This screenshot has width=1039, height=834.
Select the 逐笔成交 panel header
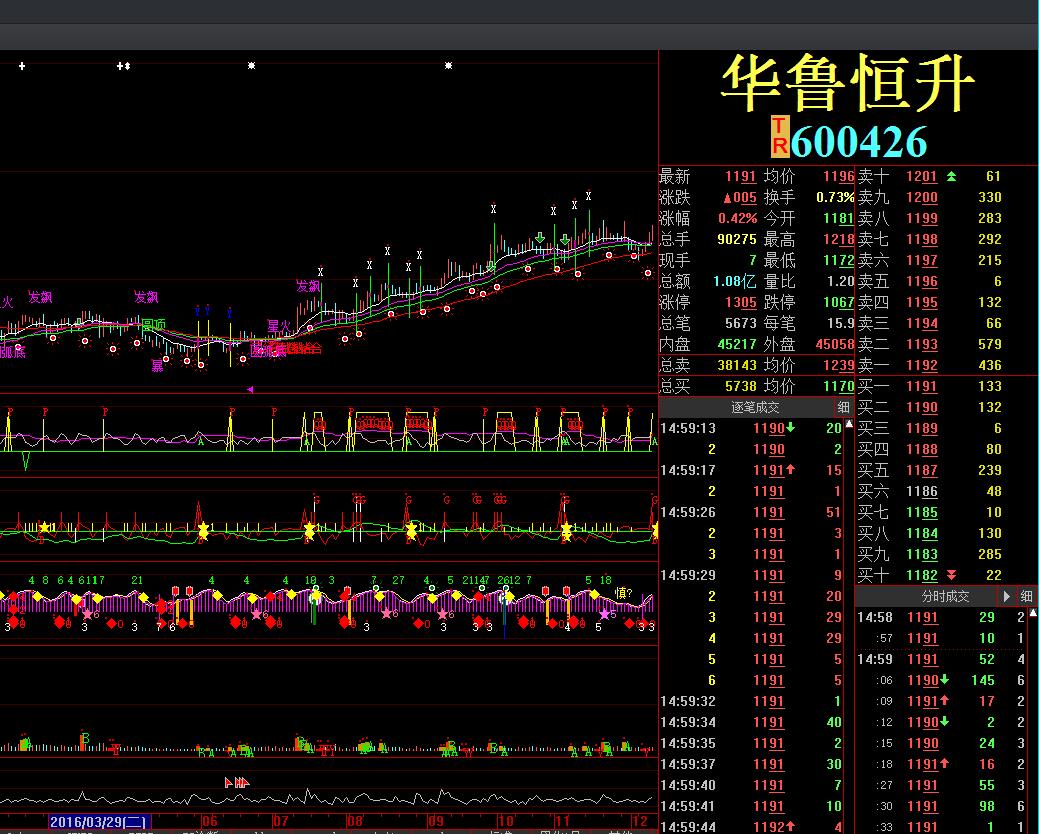[755, 407]
